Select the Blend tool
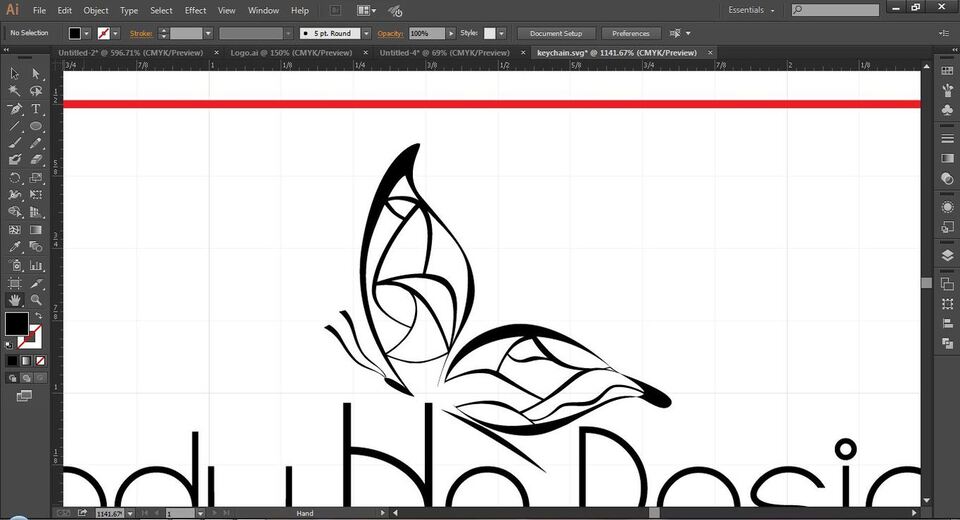 pyautogui.click(x=36, y=247)
